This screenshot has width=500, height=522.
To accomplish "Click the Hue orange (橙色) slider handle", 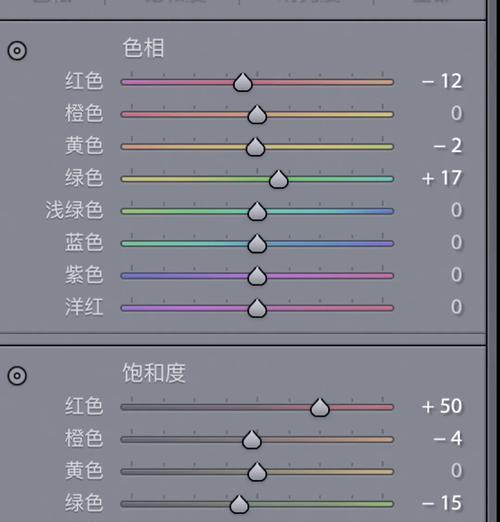I will (257, 115).
